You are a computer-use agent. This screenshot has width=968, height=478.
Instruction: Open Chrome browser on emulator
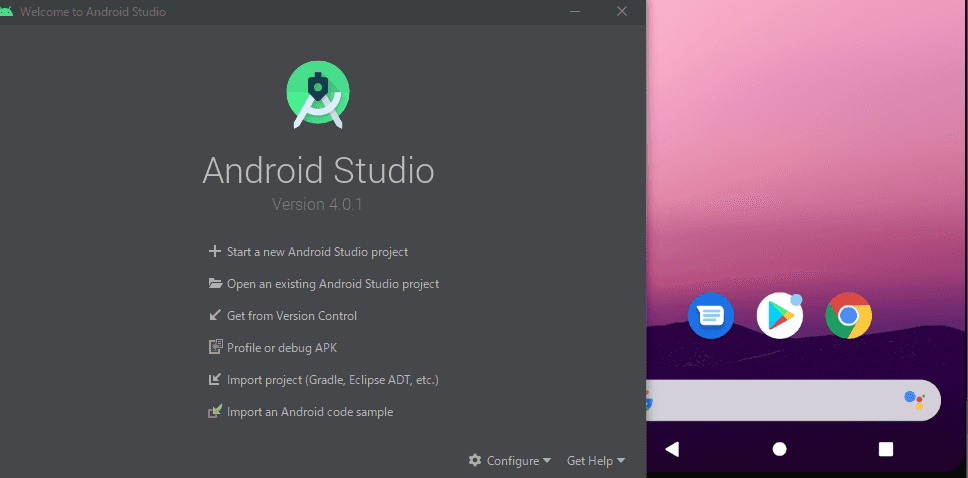pyautogui.click(x=848, y=317)
